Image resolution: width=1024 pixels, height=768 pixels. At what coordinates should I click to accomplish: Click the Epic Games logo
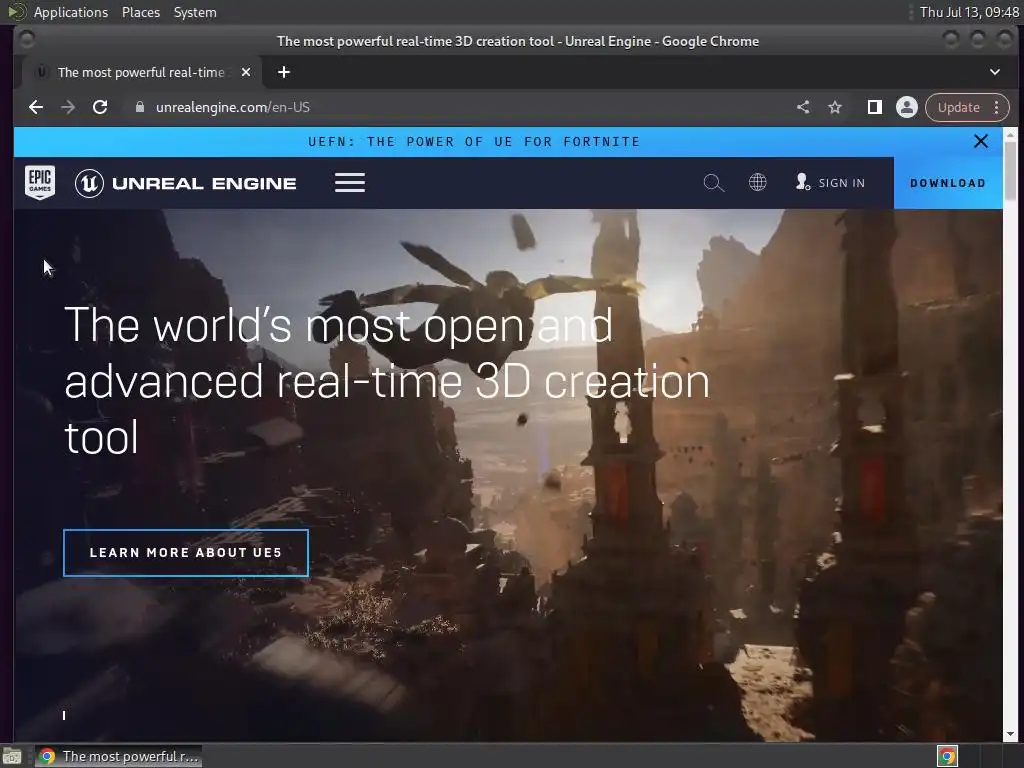pyautogui.click(x=40, y=182)
